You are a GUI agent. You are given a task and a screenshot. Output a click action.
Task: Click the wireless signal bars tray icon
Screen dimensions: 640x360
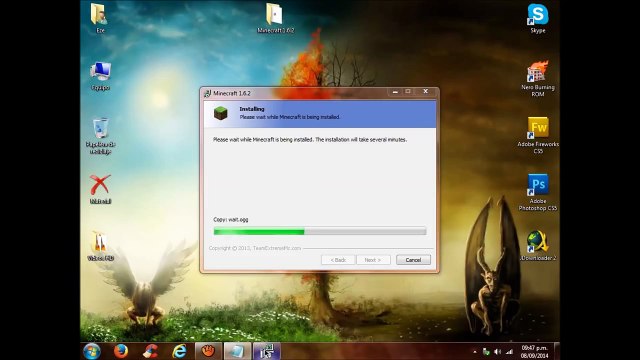tap(509, 351)
